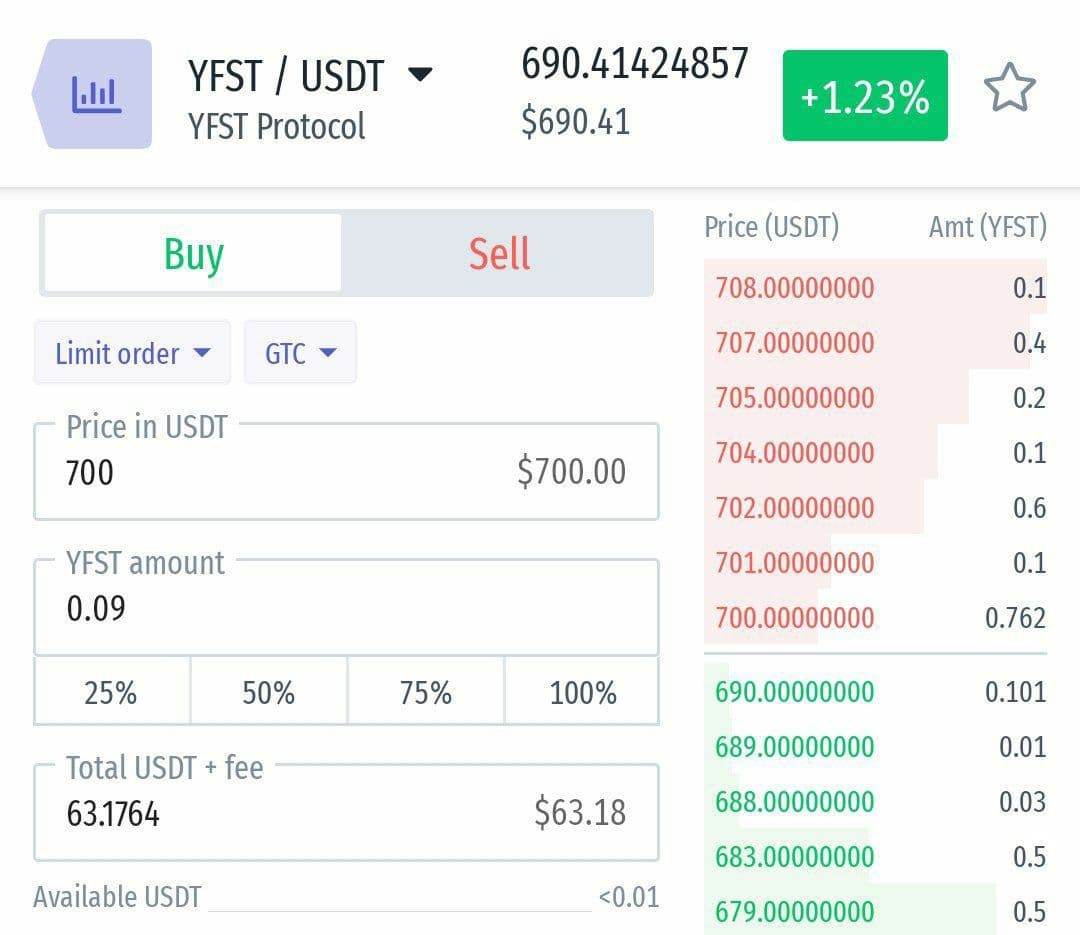Choose the 75% amount option

(x=426, y=692)
